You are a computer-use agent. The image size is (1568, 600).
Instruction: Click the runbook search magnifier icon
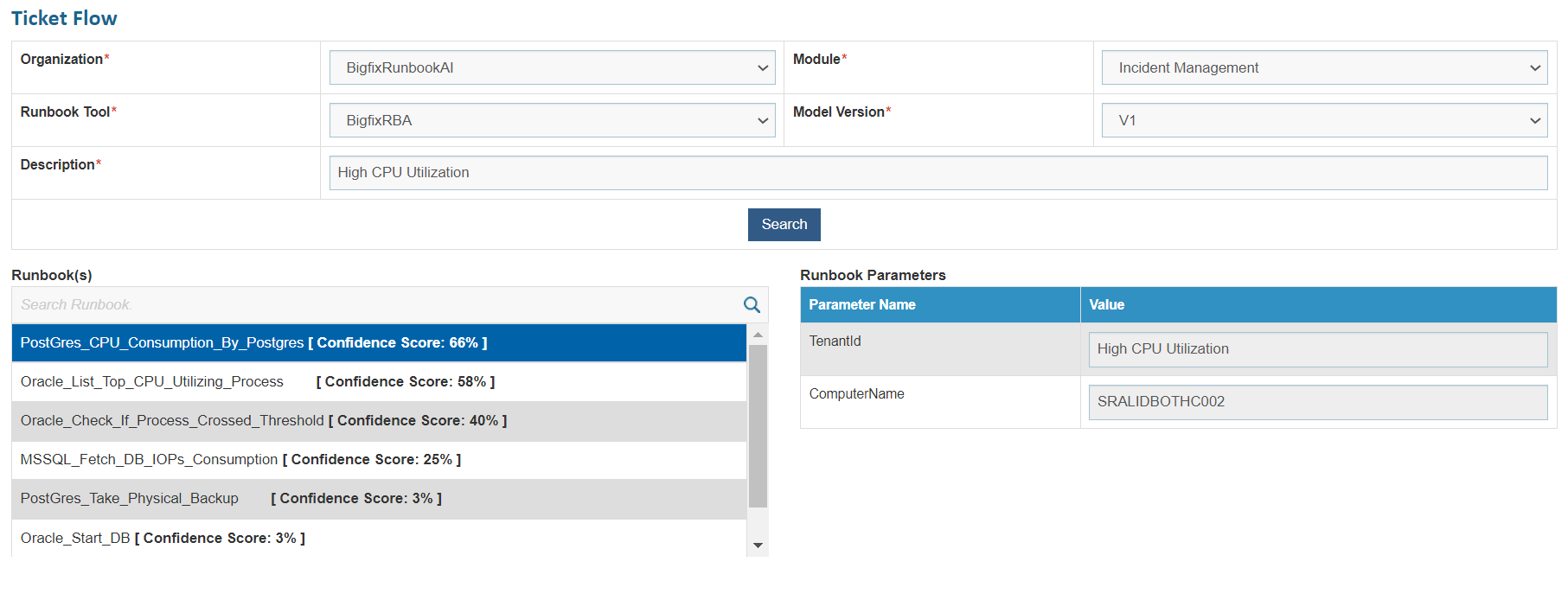tap(752, 305)
